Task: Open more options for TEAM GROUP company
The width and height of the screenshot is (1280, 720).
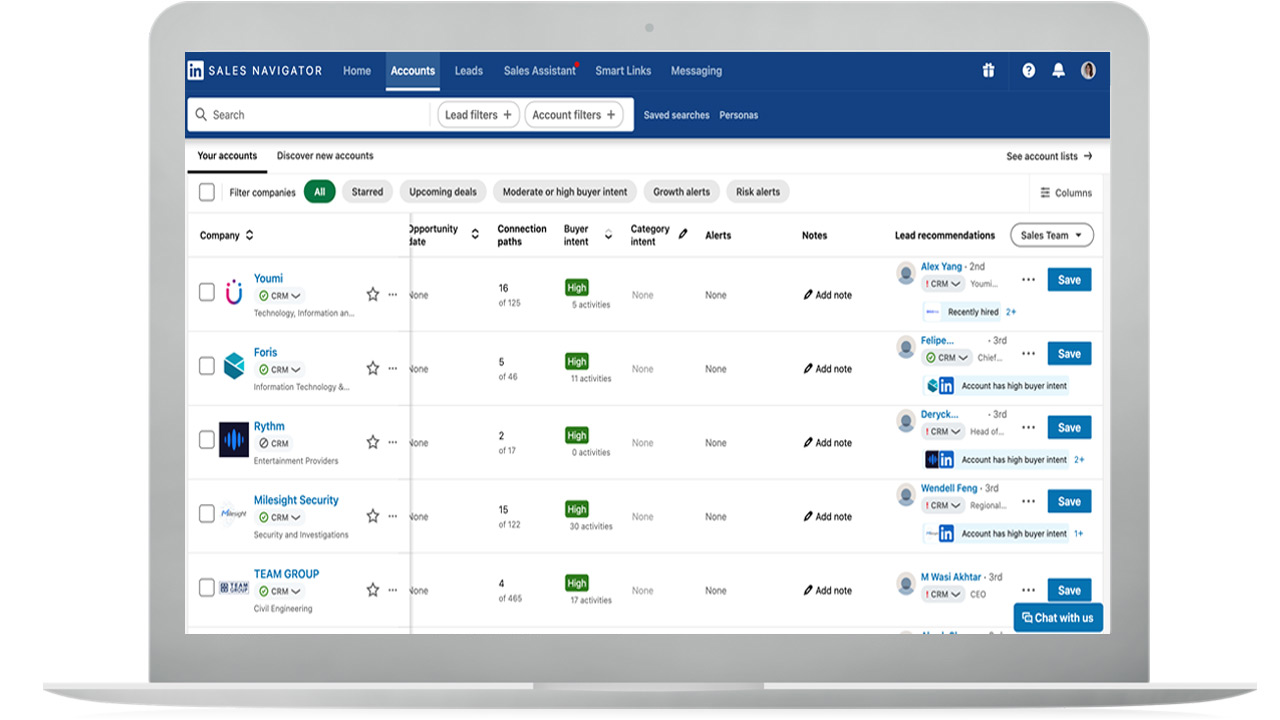Action: click(x=393, y=591)
